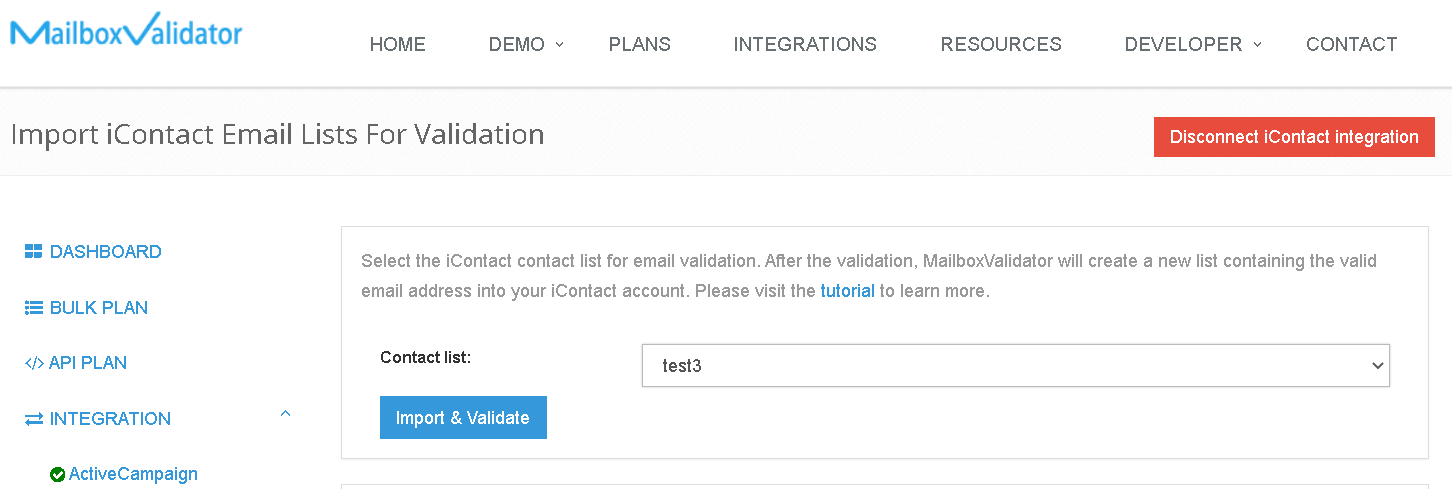
Task: Collapse the Integration sidebar section chevron
Action: (285, 413)
